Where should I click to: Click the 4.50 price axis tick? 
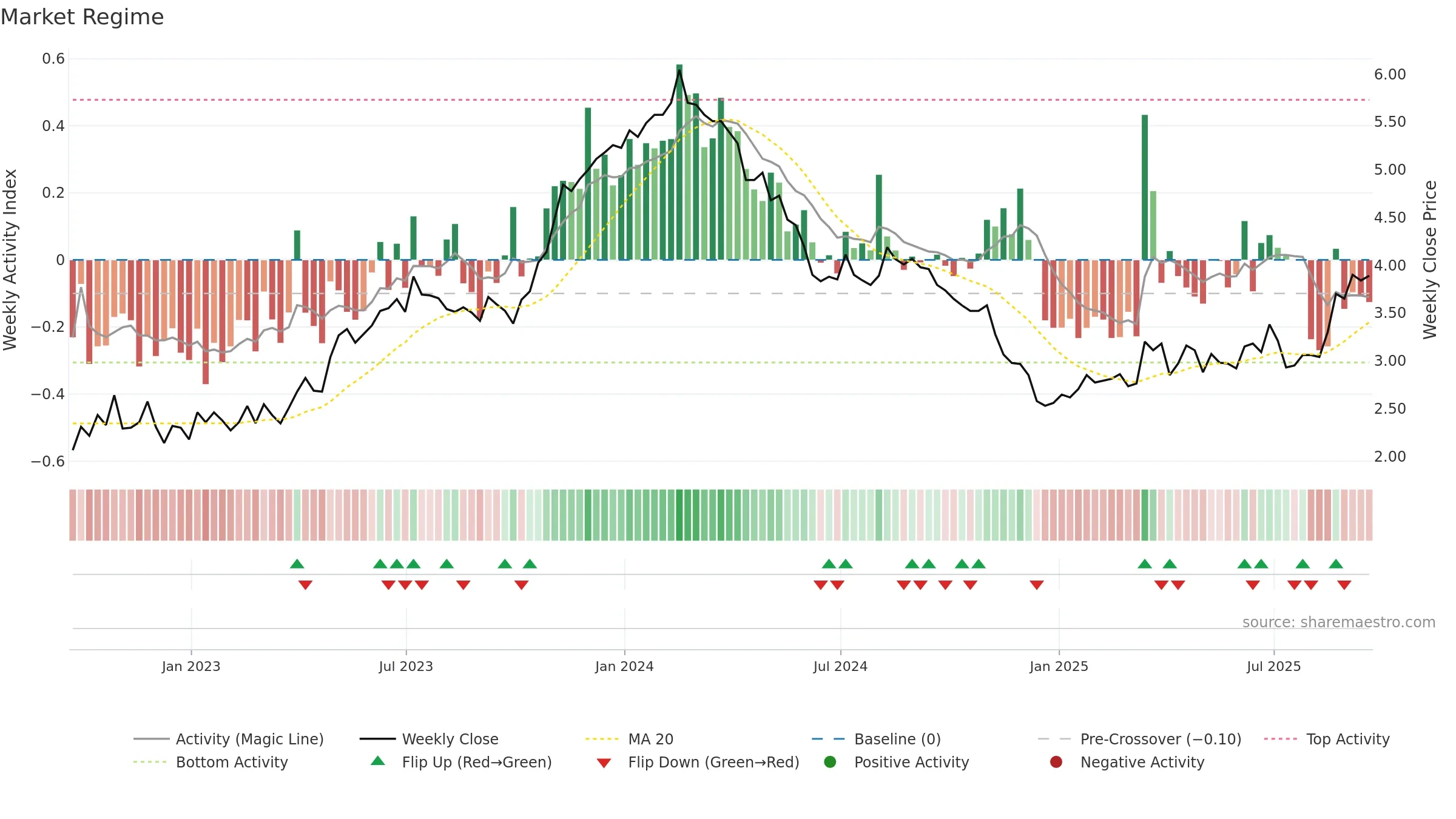pos(1390,217)
